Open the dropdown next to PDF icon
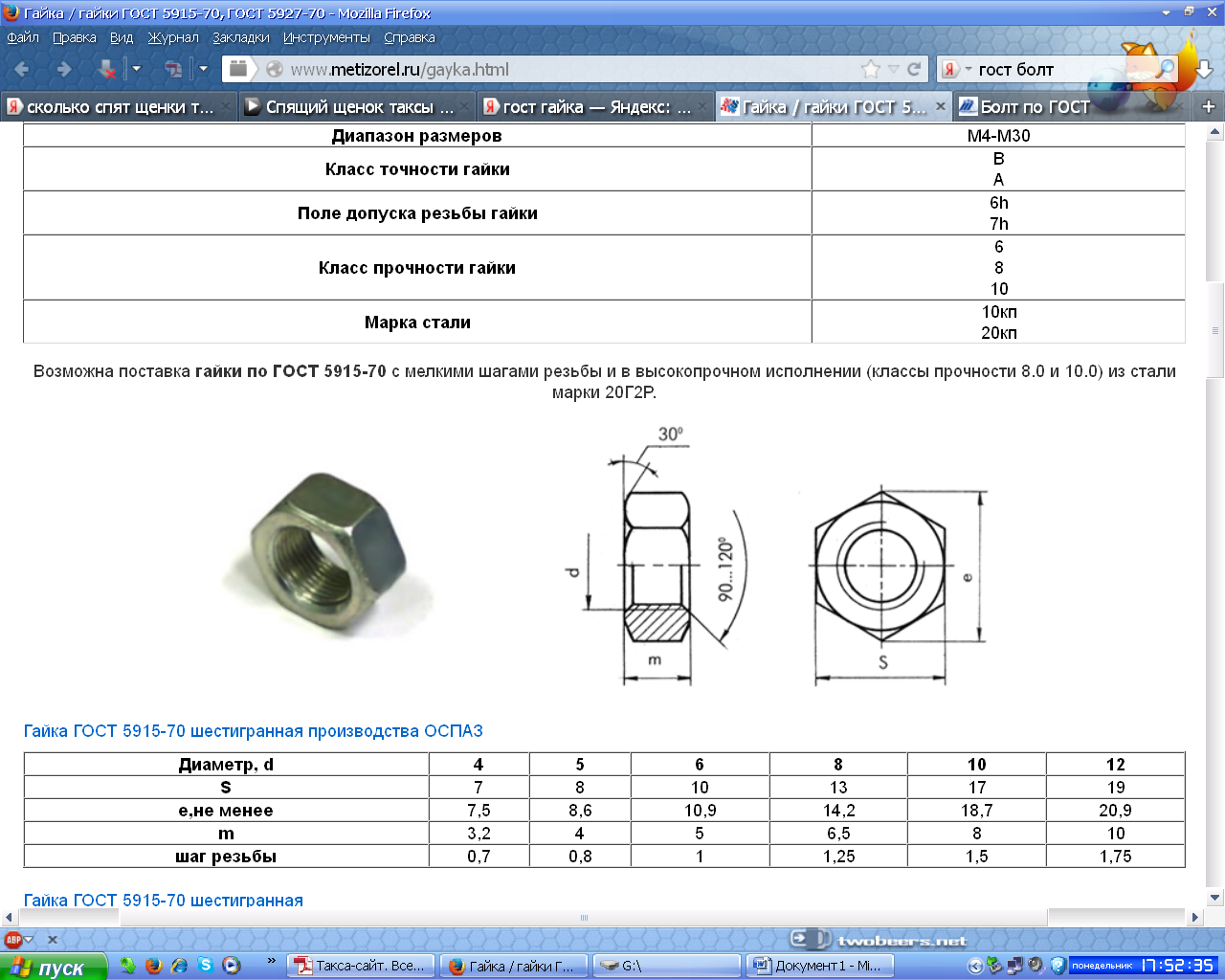Screen dimensions: 1225x980 [x=202, y=69]
